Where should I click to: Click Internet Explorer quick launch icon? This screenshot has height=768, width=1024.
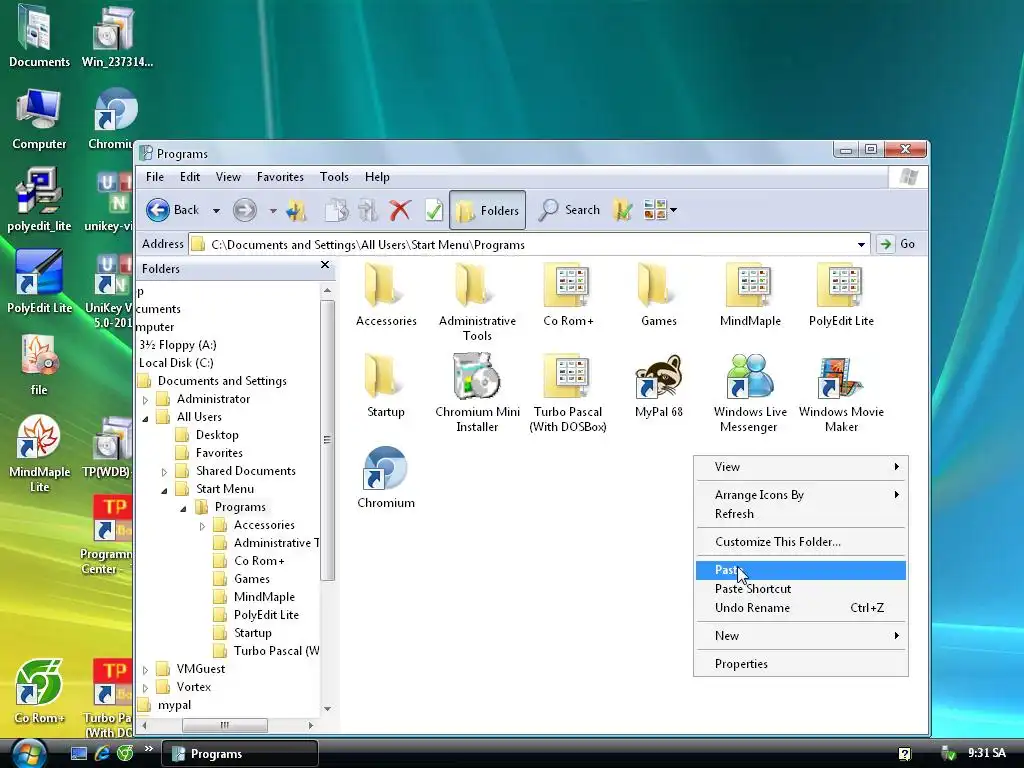tap(102, 754)
